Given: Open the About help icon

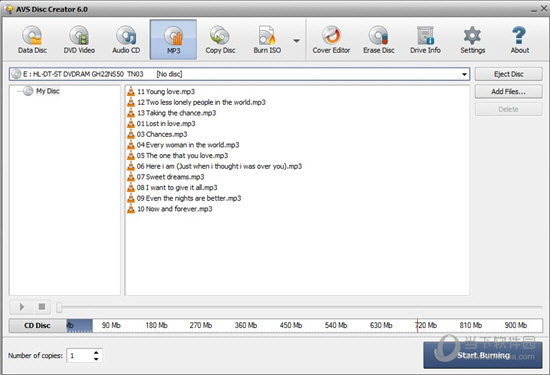Looking at the screenshot, I should pos(519,40).
